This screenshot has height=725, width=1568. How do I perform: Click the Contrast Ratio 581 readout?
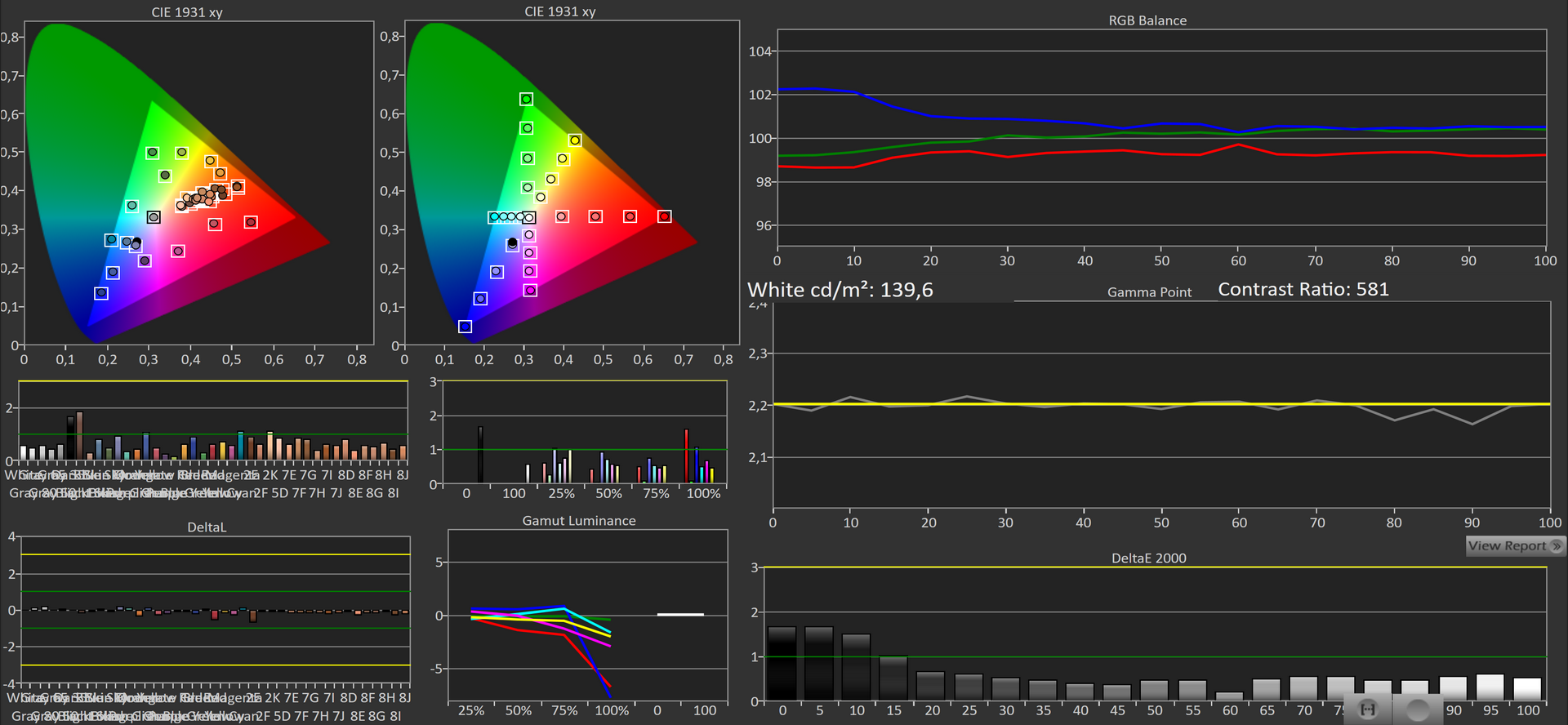1303,289
